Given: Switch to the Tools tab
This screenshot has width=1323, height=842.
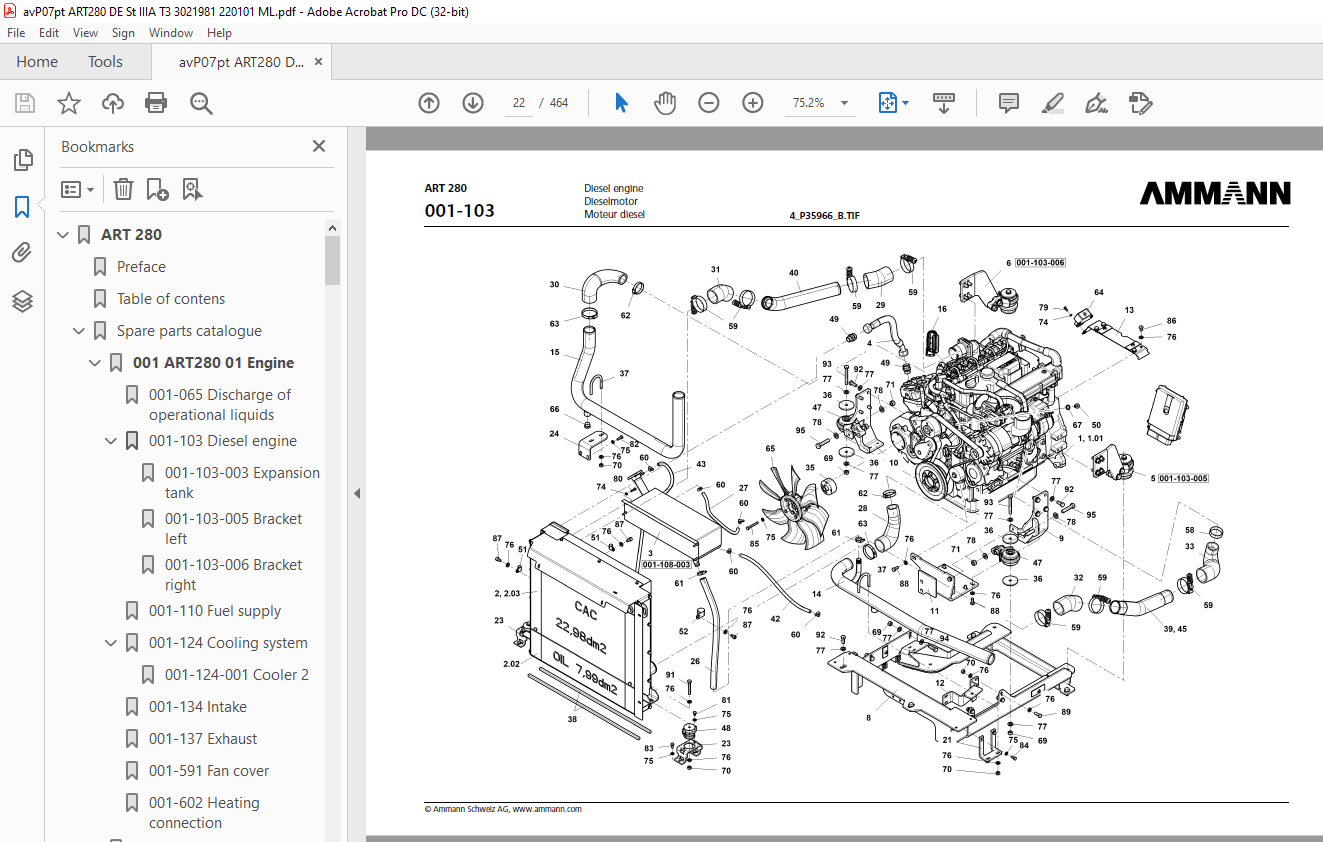Looking at the screenshot, I should pos(105,62).
